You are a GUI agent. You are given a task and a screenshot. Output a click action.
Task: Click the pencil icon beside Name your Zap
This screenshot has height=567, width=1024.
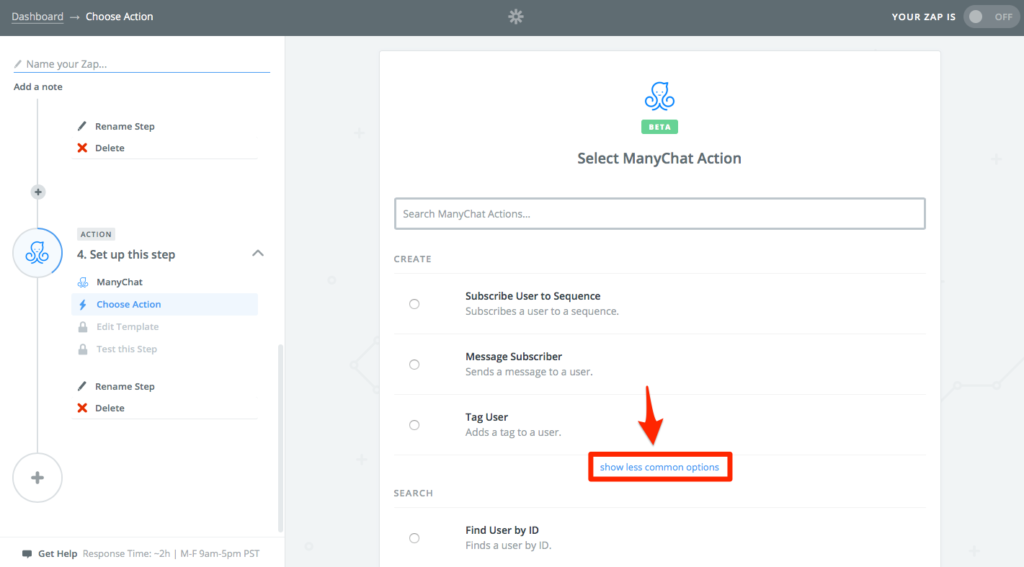tap(18, 64)
